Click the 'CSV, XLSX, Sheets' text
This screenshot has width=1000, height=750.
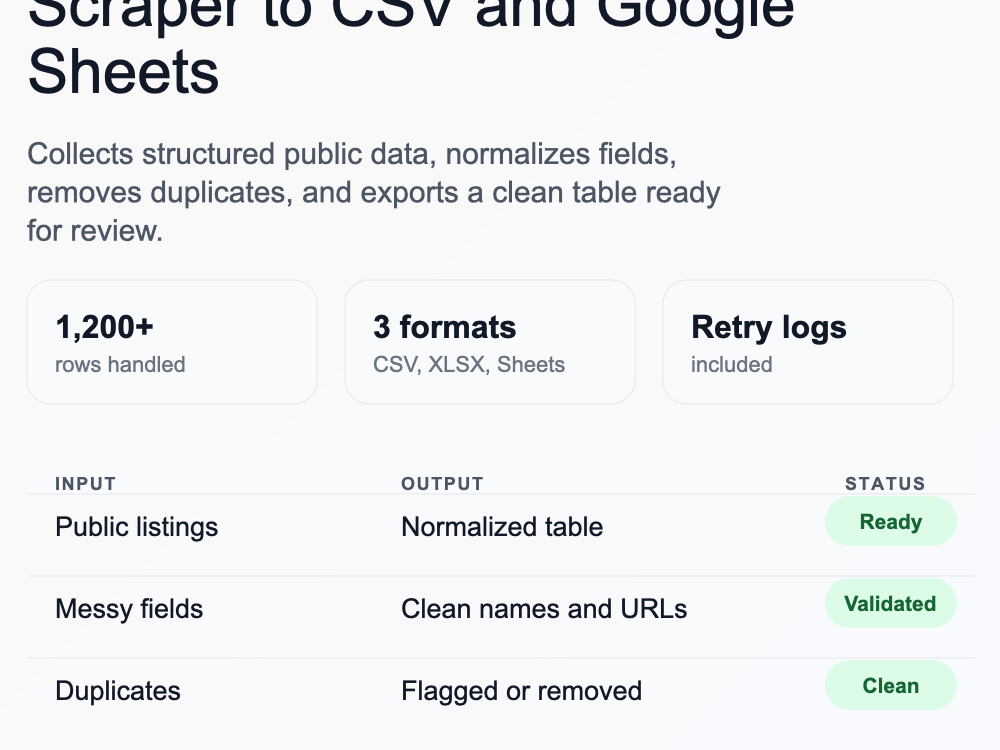point(469,364)
